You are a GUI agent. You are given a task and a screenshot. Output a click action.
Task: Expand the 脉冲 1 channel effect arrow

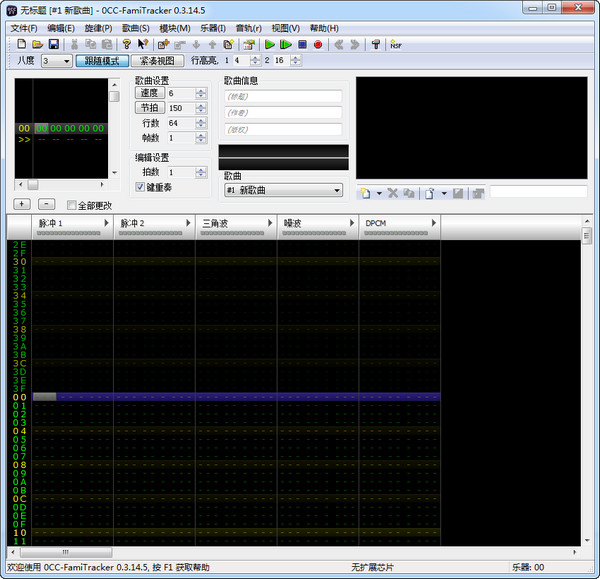click(106, 222)
